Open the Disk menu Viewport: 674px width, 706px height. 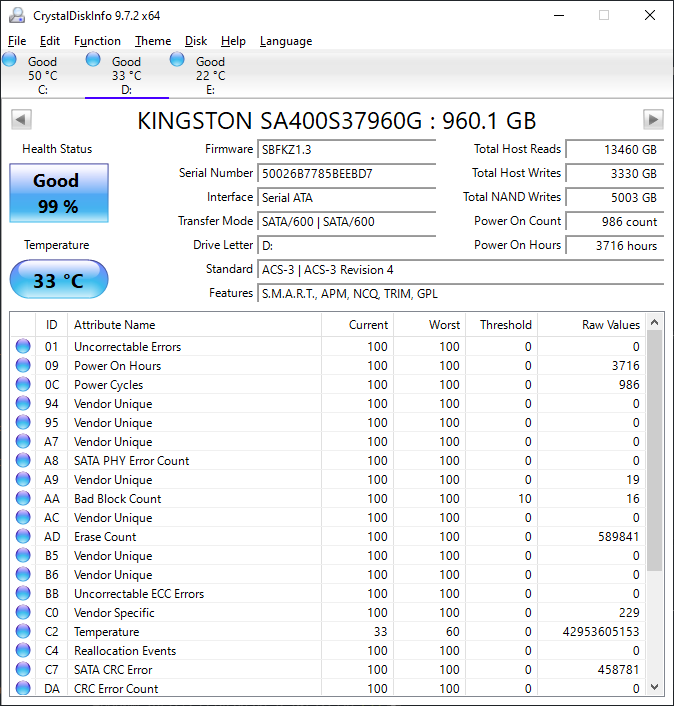pos(196,41)
